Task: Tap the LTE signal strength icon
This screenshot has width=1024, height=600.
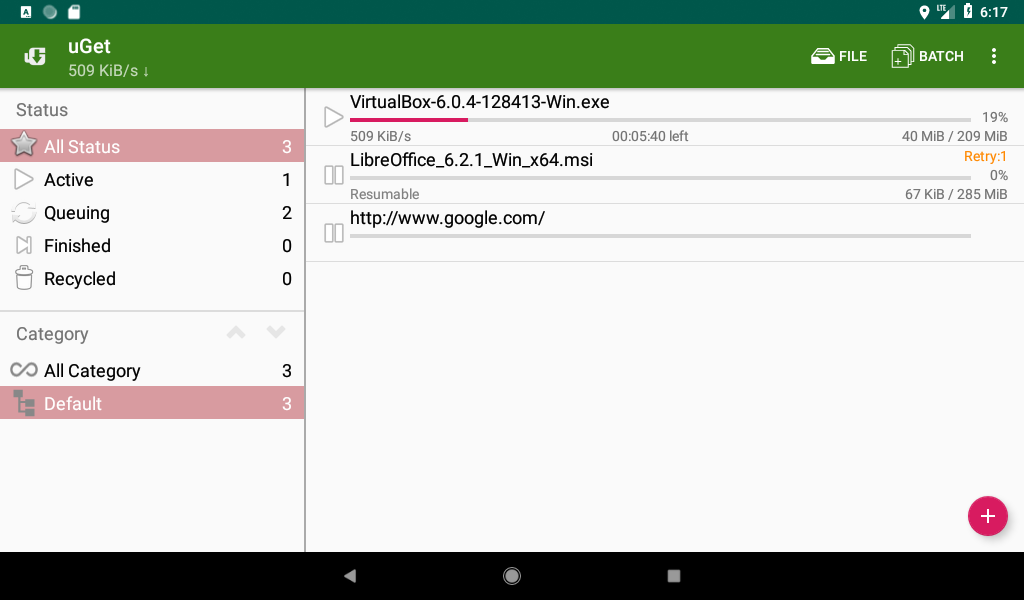Action: pyautogui.click(x=946, y=12)
